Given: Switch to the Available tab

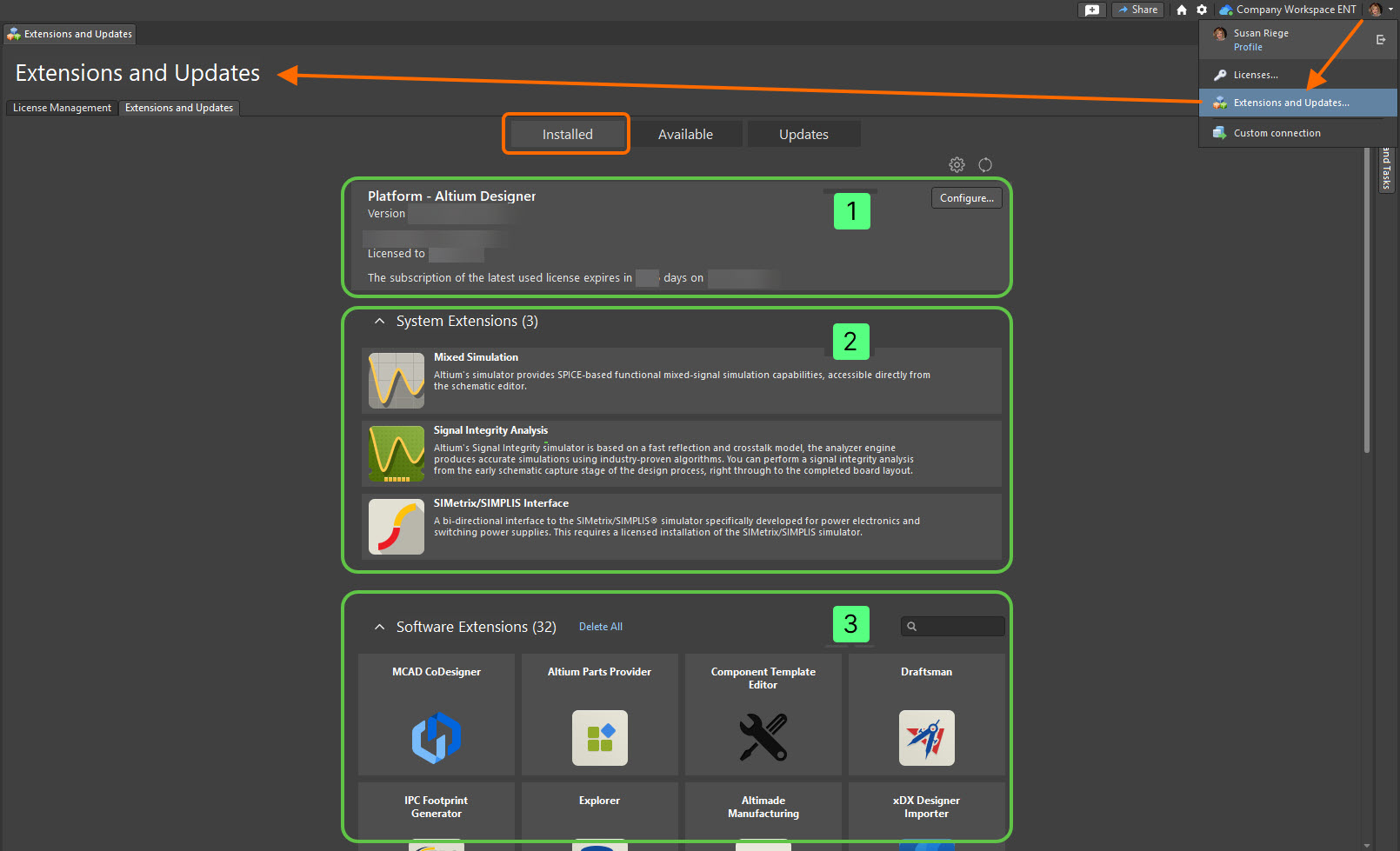Looking at the screenshot, I should [685, 135].
